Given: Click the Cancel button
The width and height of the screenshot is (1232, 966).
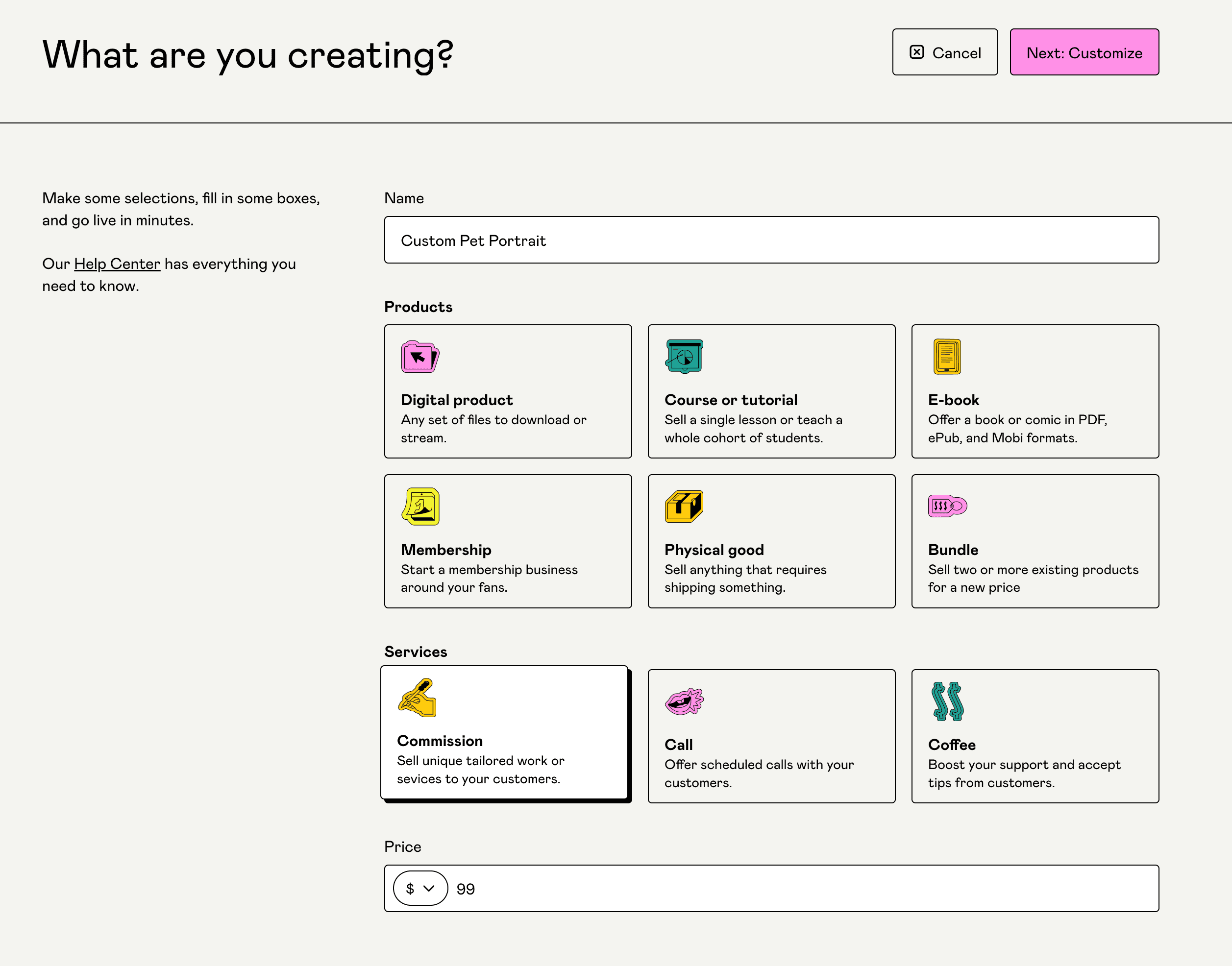Looking at the screenshot, I should (945, 52).
